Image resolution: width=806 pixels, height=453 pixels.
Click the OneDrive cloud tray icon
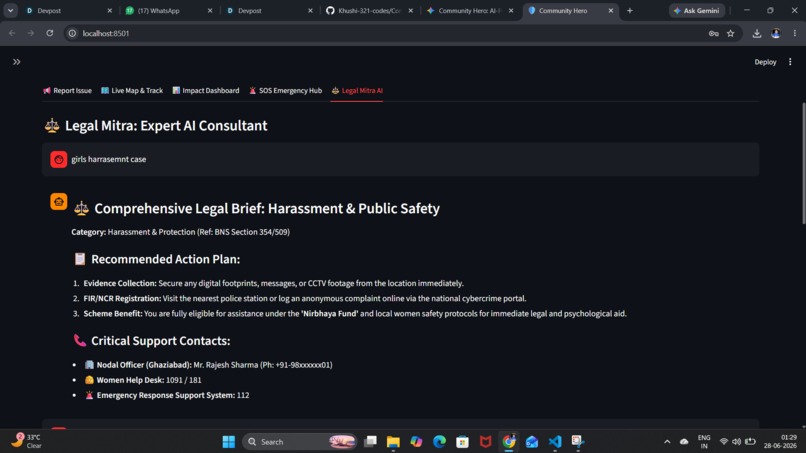click(x=684, y=442)
